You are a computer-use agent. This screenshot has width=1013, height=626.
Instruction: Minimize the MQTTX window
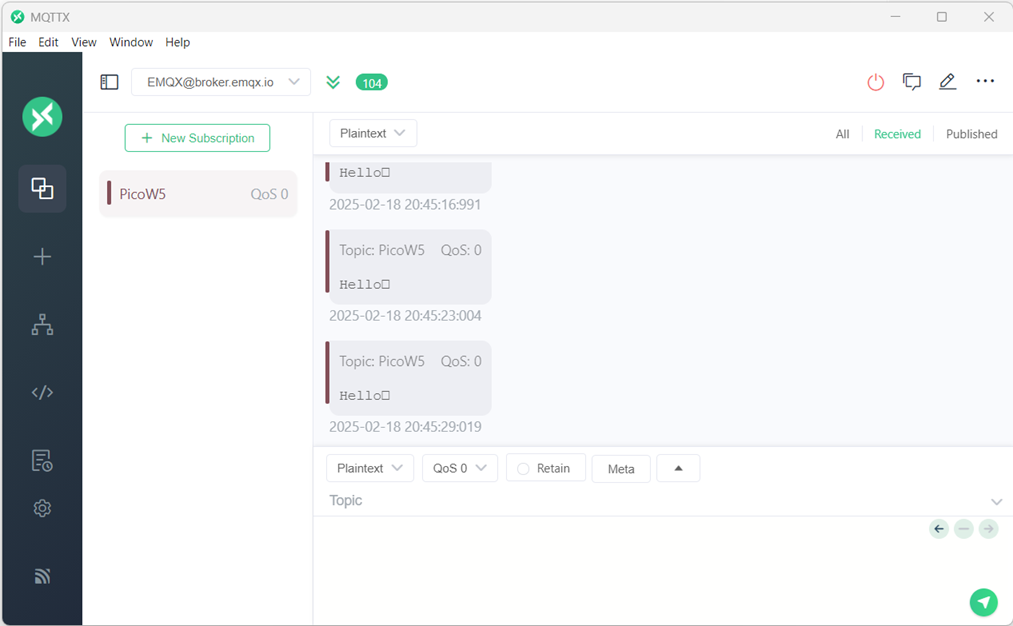click(895, 17)
